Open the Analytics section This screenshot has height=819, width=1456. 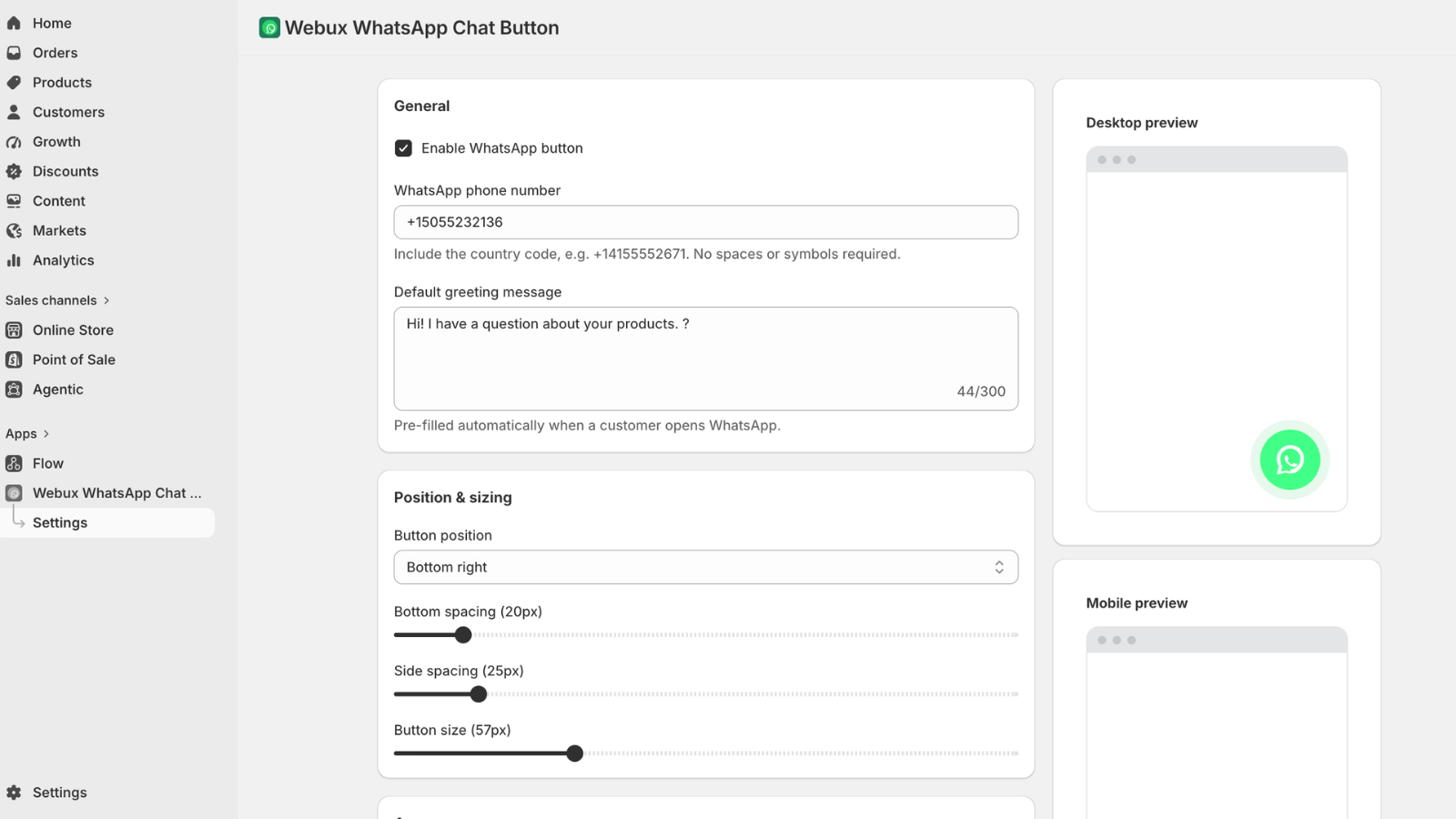point(63,260)
